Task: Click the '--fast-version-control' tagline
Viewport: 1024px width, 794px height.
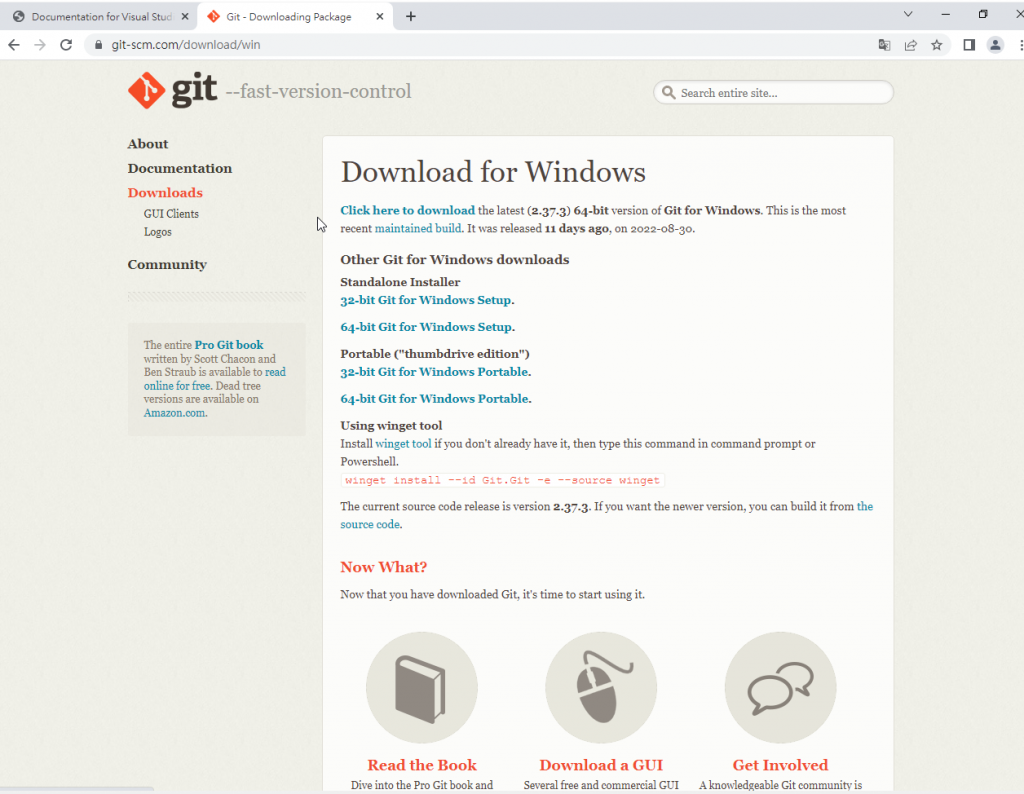Action: coord(318,91)
